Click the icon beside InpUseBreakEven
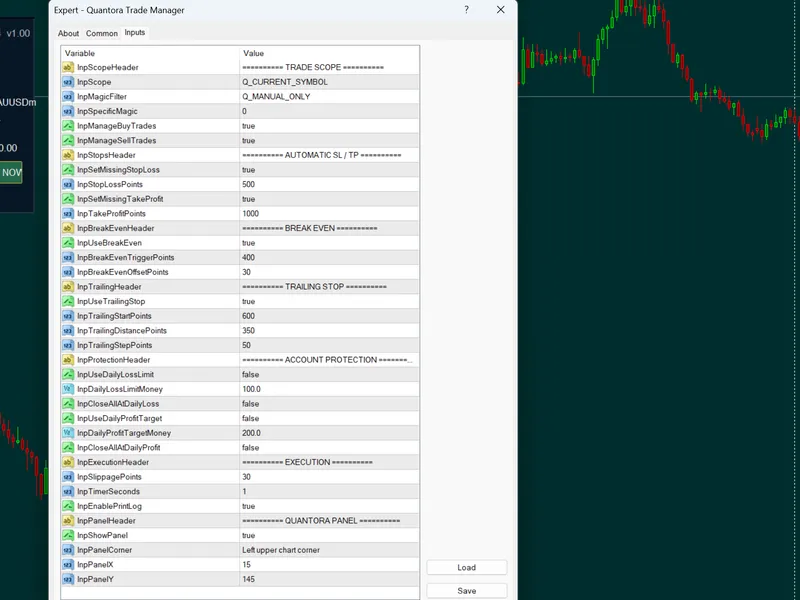800x600 pixels. click(68, 243)
